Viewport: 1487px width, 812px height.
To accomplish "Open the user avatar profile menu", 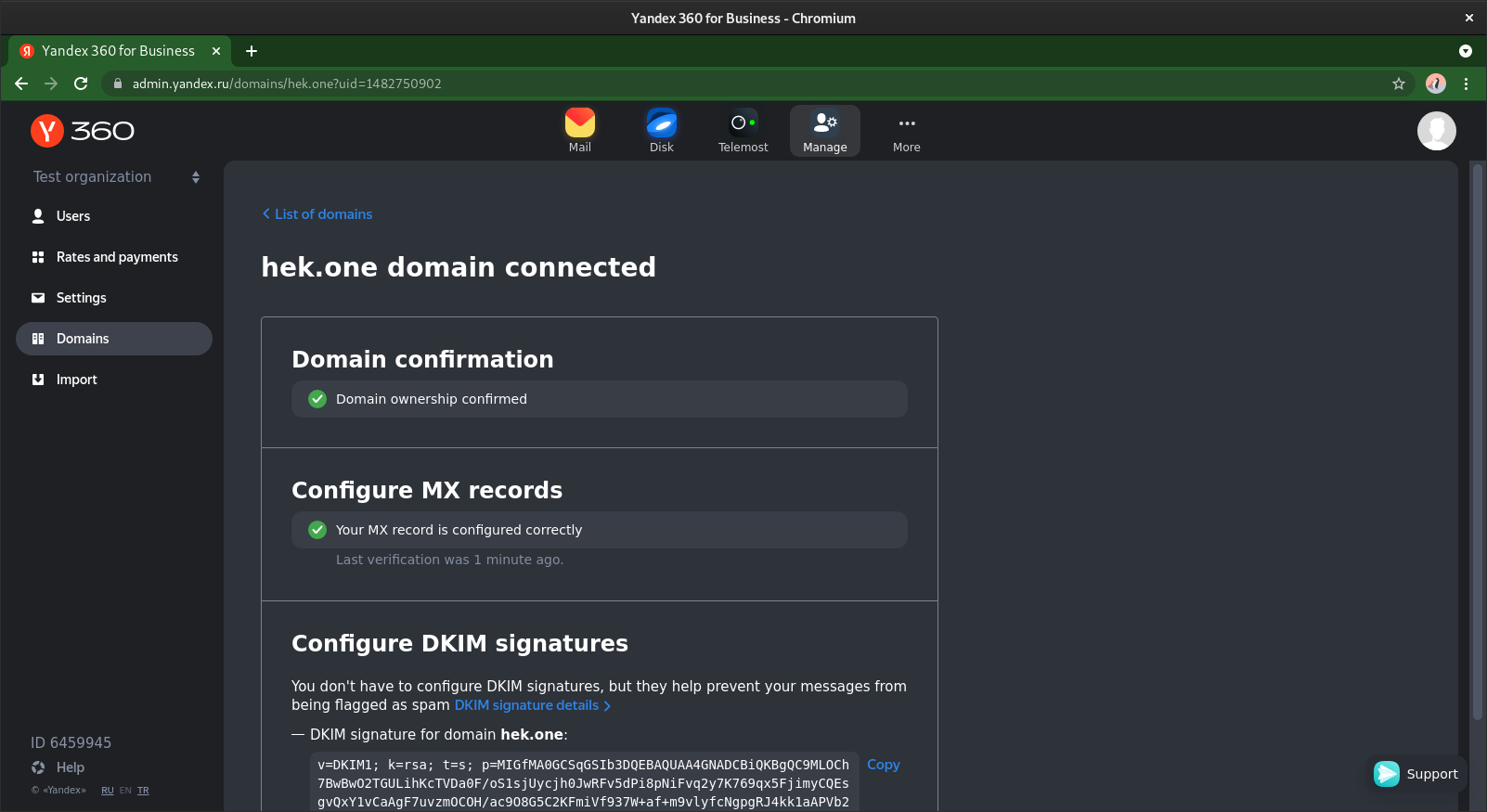I will point(1436,131).
